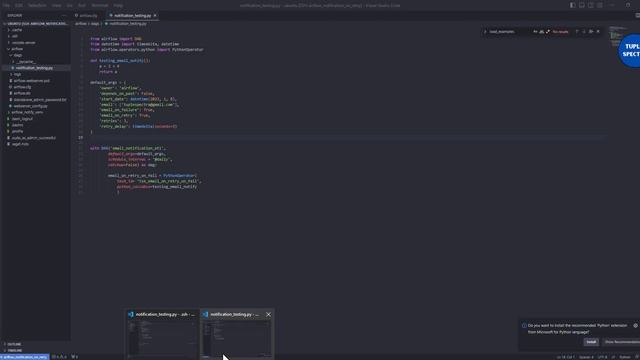Select second notification_testing.py taskbar window thumbnail
640x360 pixels.
(x=237, y=333)
